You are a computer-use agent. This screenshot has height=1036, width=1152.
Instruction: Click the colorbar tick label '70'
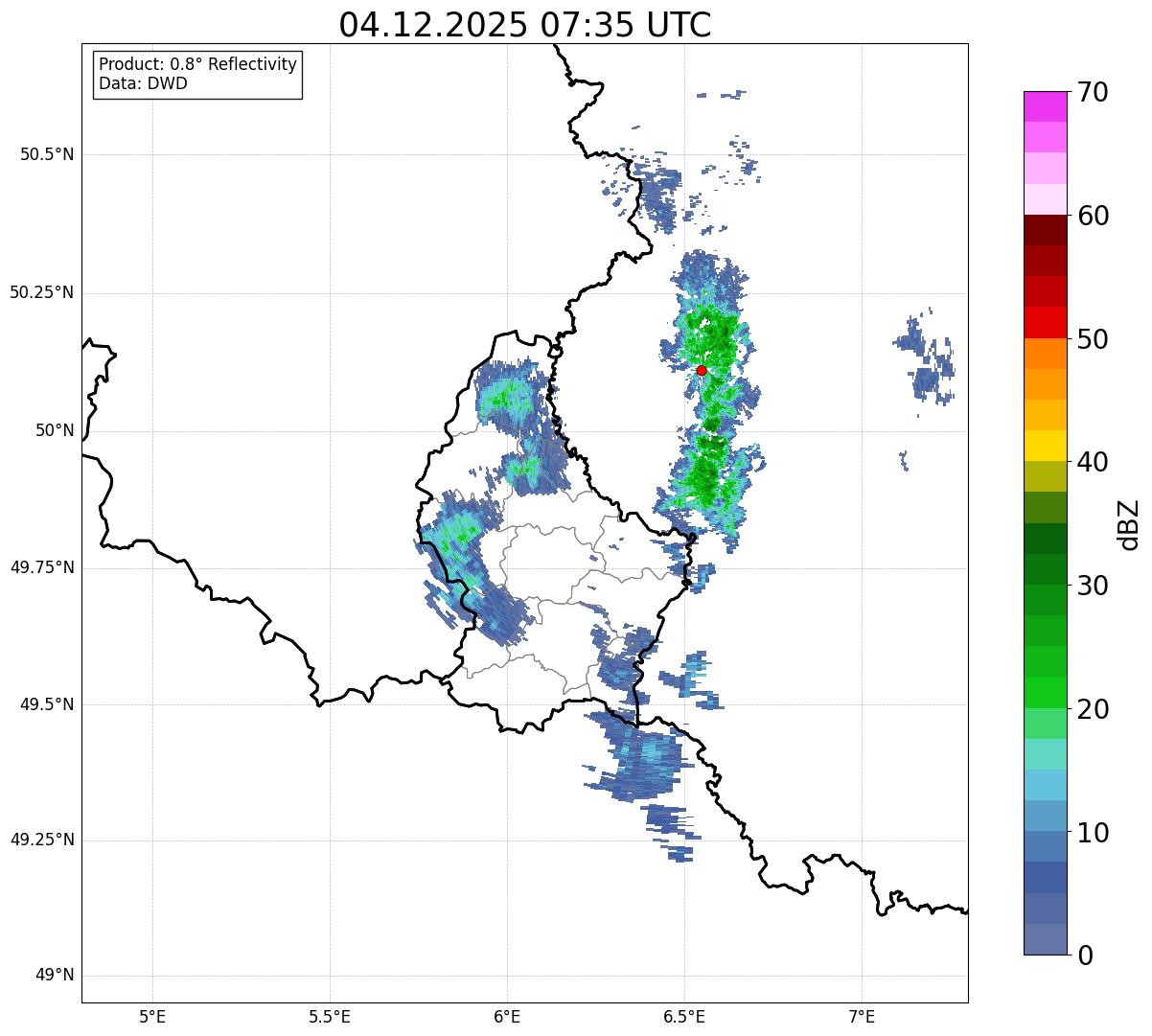click(1093, 92)
